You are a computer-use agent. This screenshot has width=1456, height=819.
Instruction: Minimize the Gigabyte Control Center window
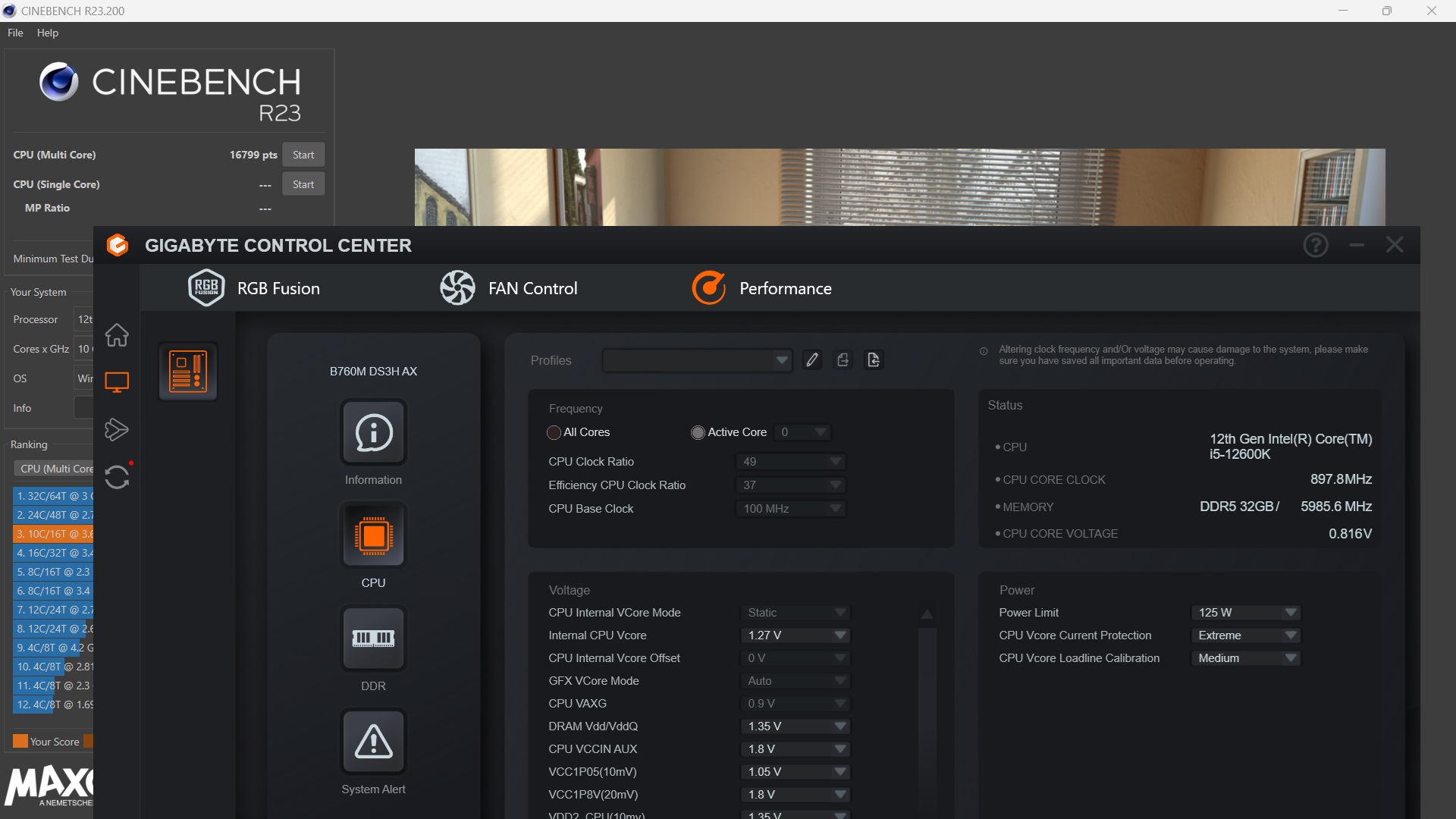[1357, 245]
